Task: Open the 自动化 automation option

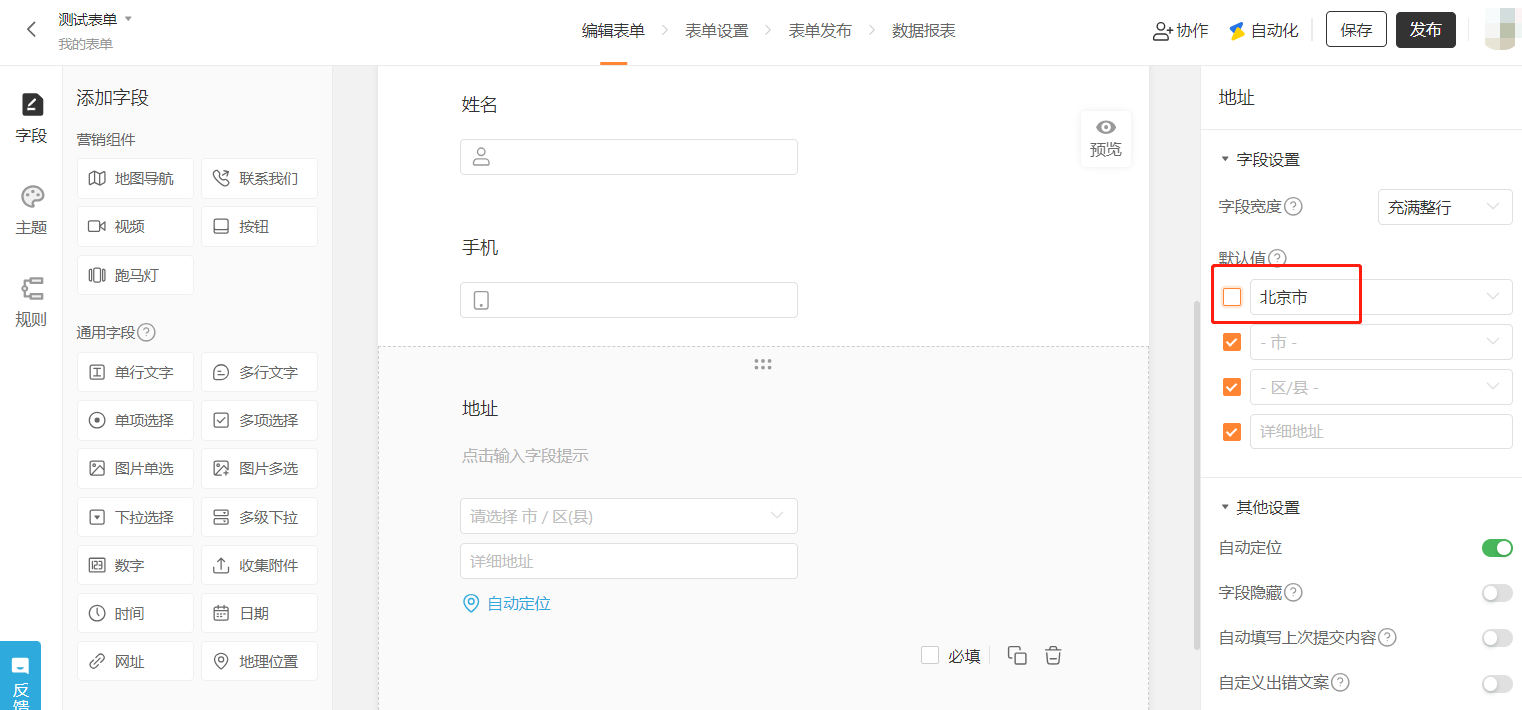Action: (x=1264, y=31)
